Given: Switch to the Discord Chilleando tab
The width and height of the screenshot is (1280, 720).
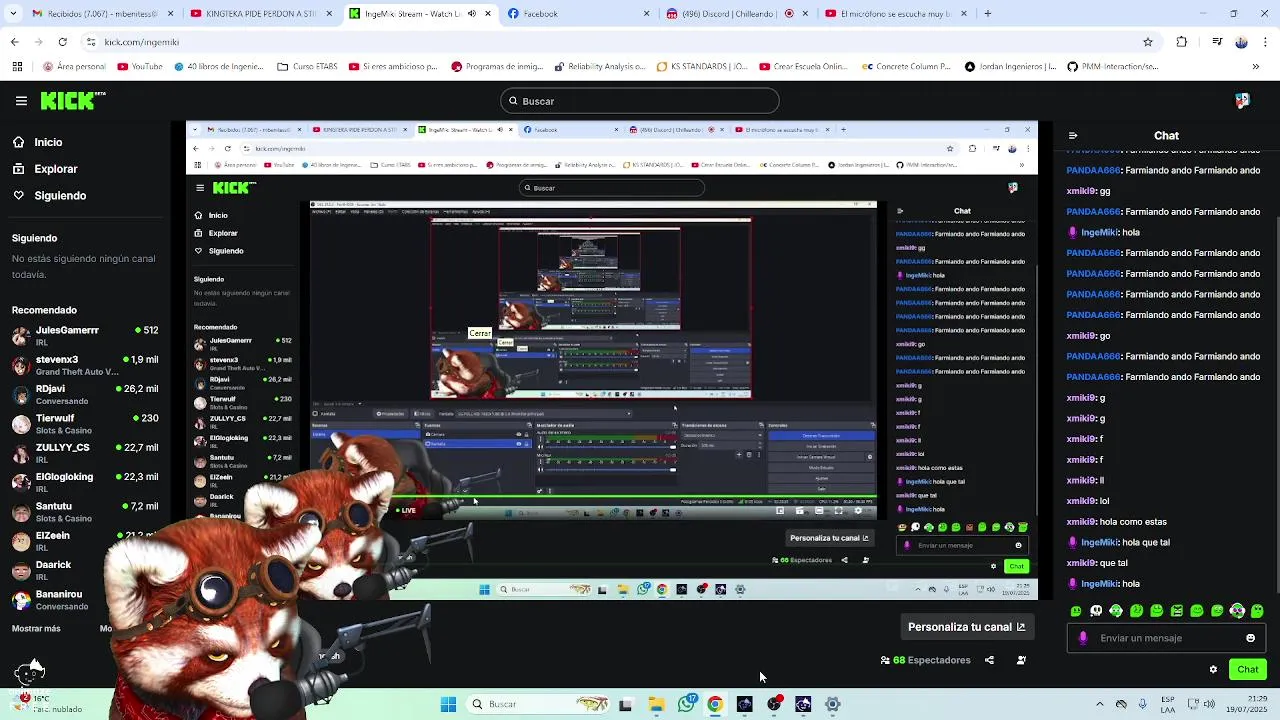Looking at the screenshot, I should (x=737, y=14).
